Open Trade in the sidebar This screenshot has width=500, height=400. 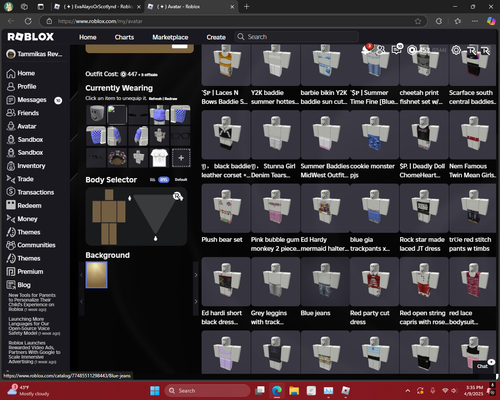coord(20,179)
